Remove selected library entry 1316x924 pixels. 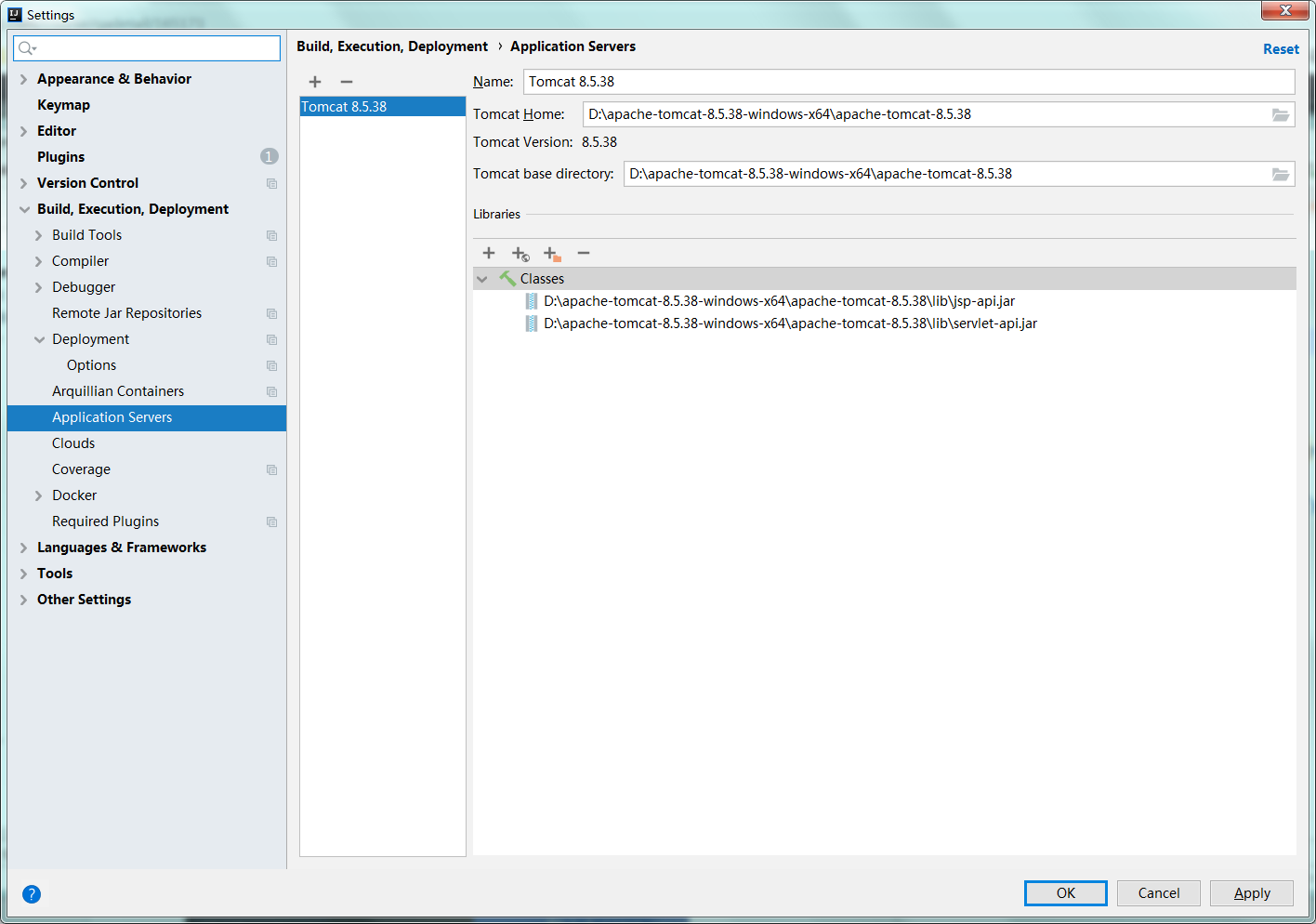point(584,253)
